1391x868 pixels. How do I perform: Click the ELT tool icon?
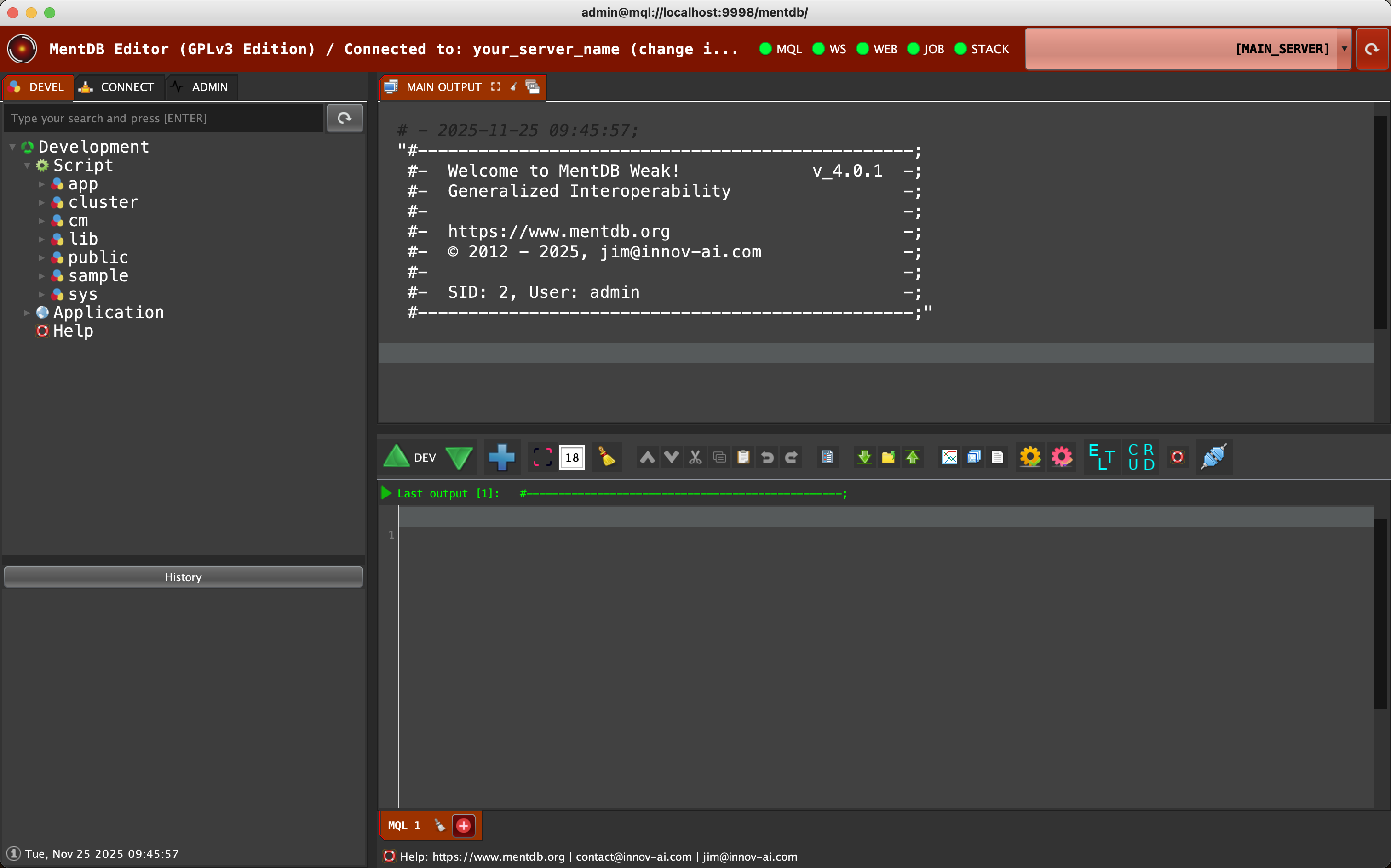pos(1102,457)
